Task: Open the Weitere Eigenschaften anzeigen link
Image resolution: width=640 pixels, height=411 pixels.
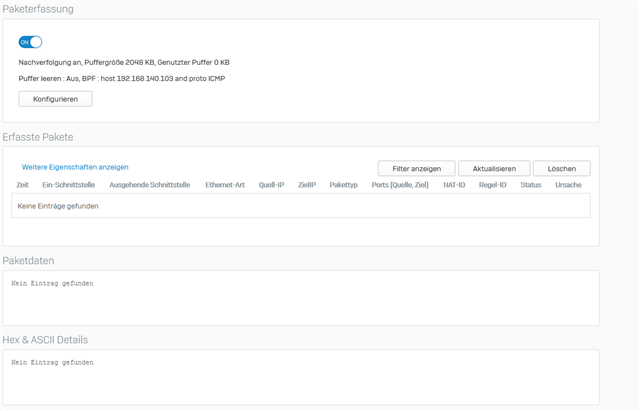Action: pyautogui.click(x=75, y=167)
